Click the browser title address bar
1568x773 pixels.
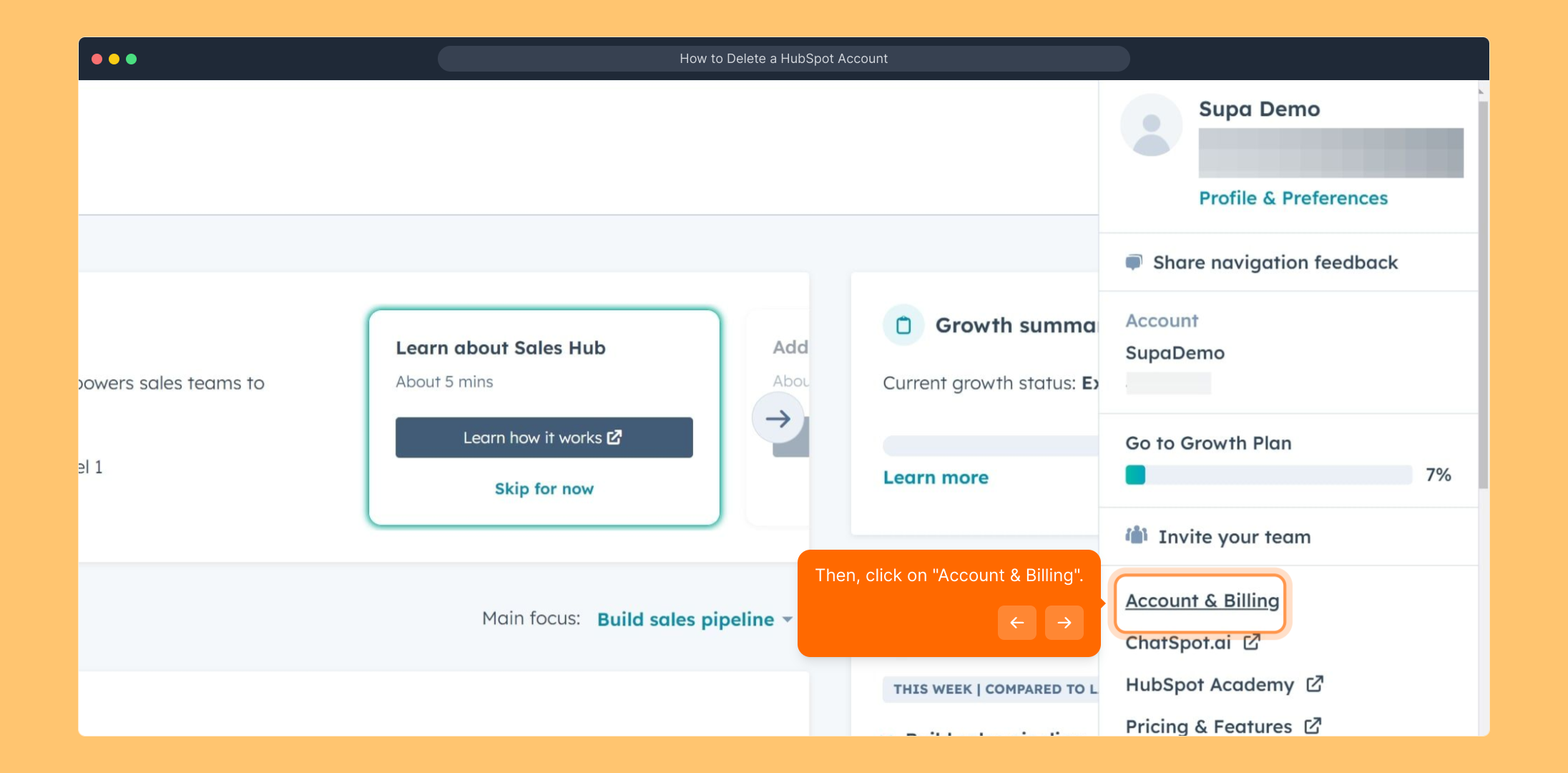(x=783, y=59)
